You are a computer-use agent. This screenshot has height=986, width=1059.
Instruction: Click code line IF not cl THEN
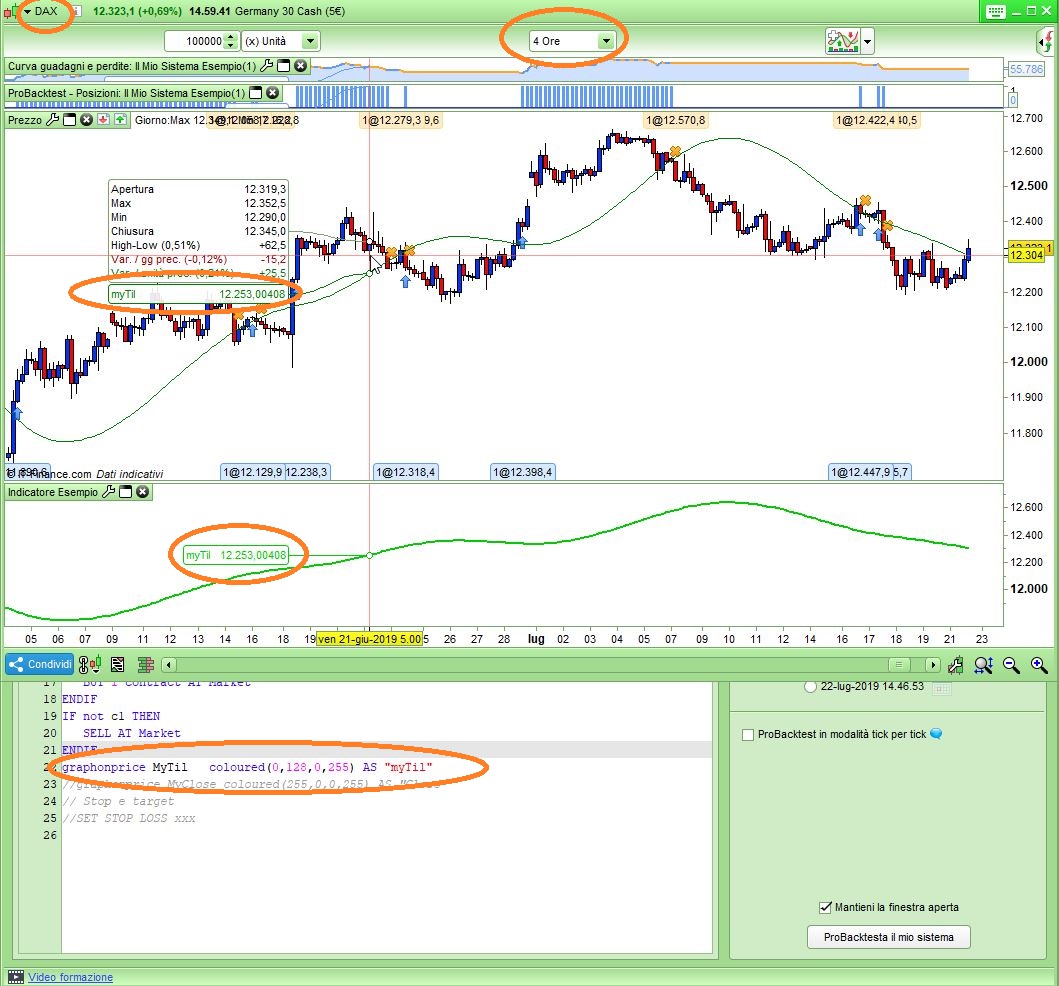pyautogui.click(x=111, y=716)
